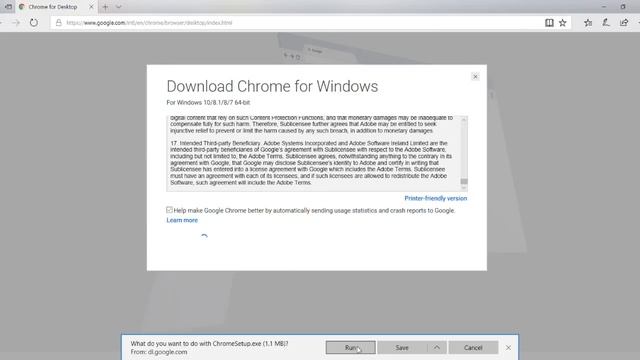The width and height of the screenshot is (640, 360).
Task: Click the For Windows 10/8.1/8/7 64-bit text
Action: coord(208,102)
